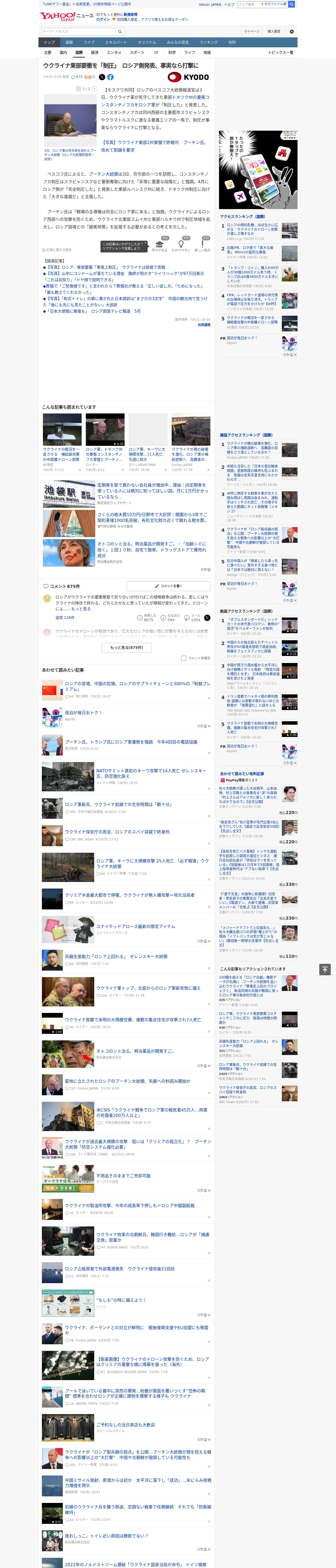
Task: Open the Yahoo! JAPAN link in top bar
Action: (x=210, y=4)
